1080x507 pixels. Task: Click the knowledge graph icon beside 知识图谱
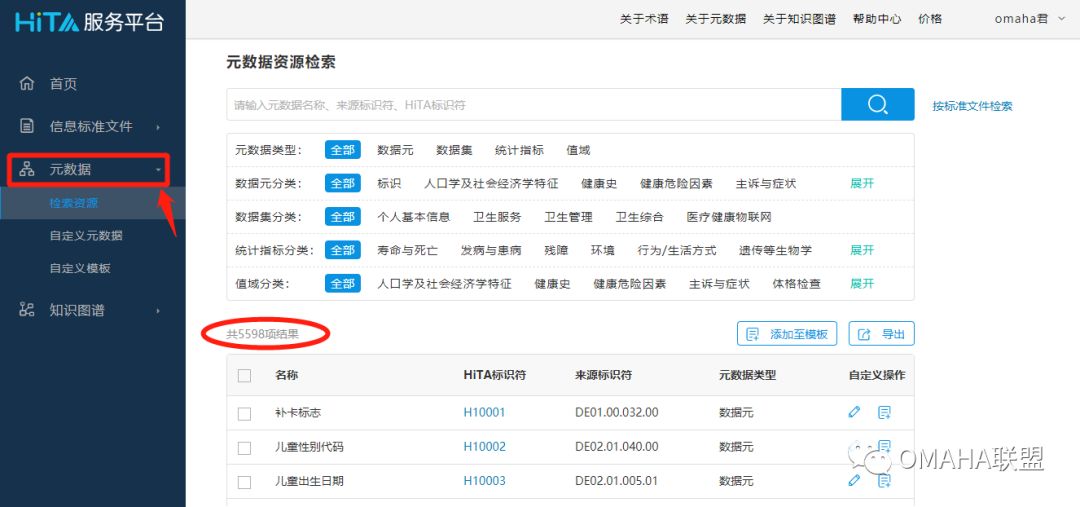pos(27,310)
